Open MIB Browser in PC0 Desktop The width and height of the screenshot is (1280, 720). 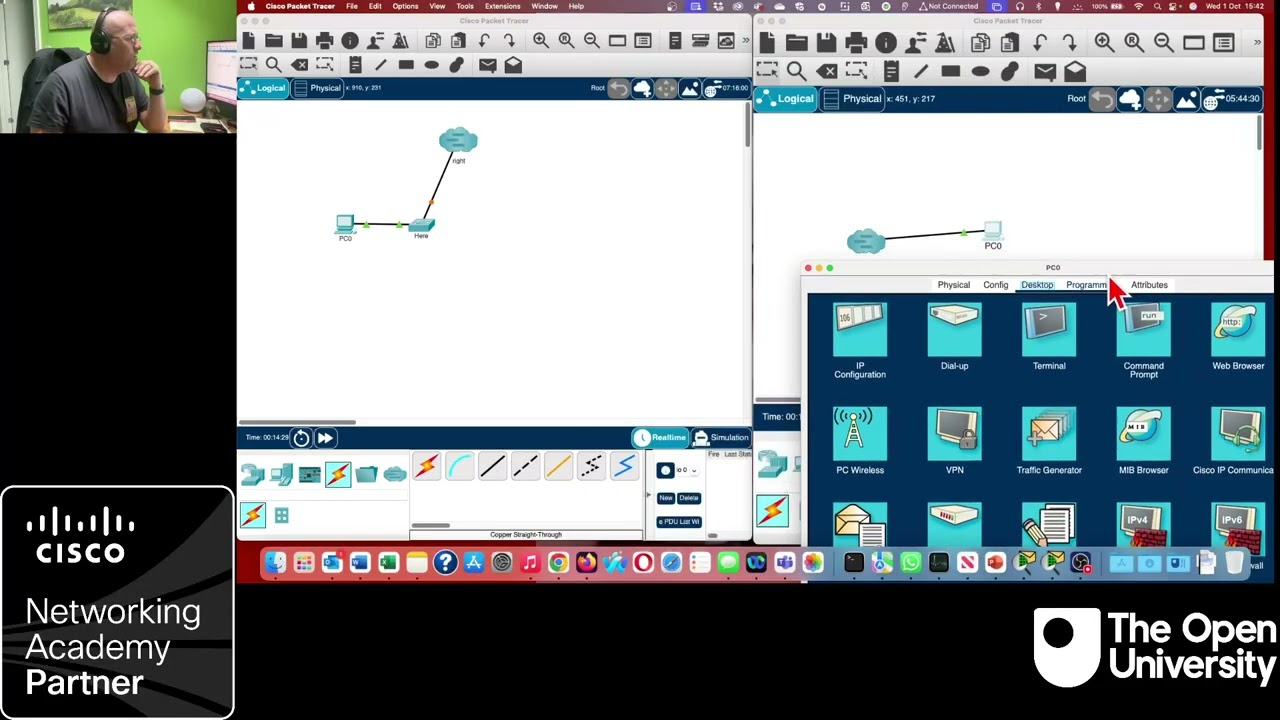click(x=1143, y=441)
